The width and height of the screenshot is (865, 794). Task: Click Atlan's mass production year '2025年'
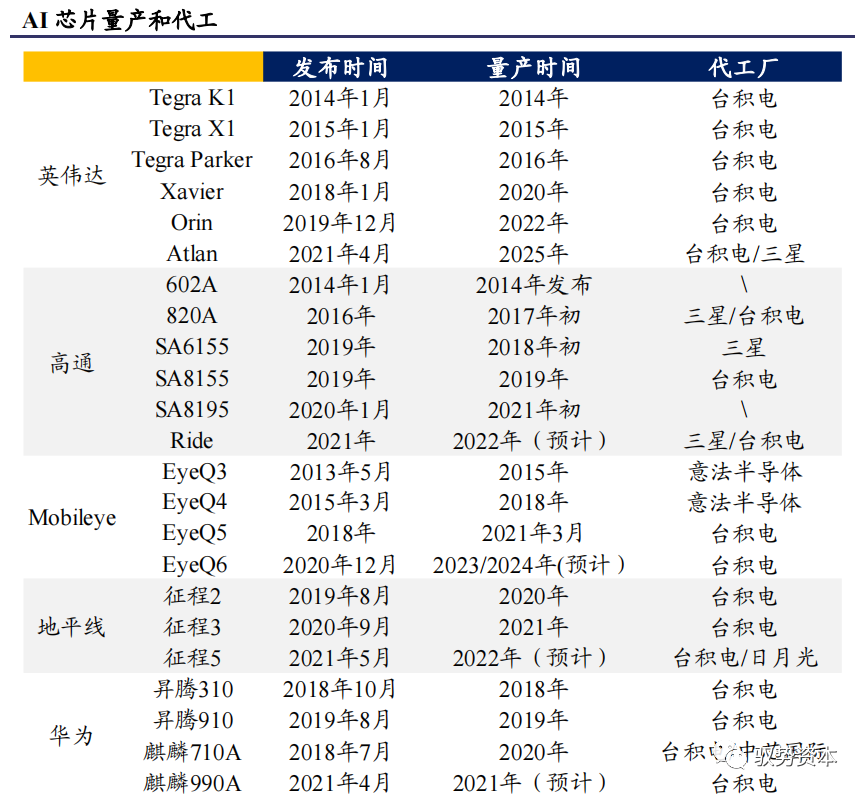[x=533, y=254]
